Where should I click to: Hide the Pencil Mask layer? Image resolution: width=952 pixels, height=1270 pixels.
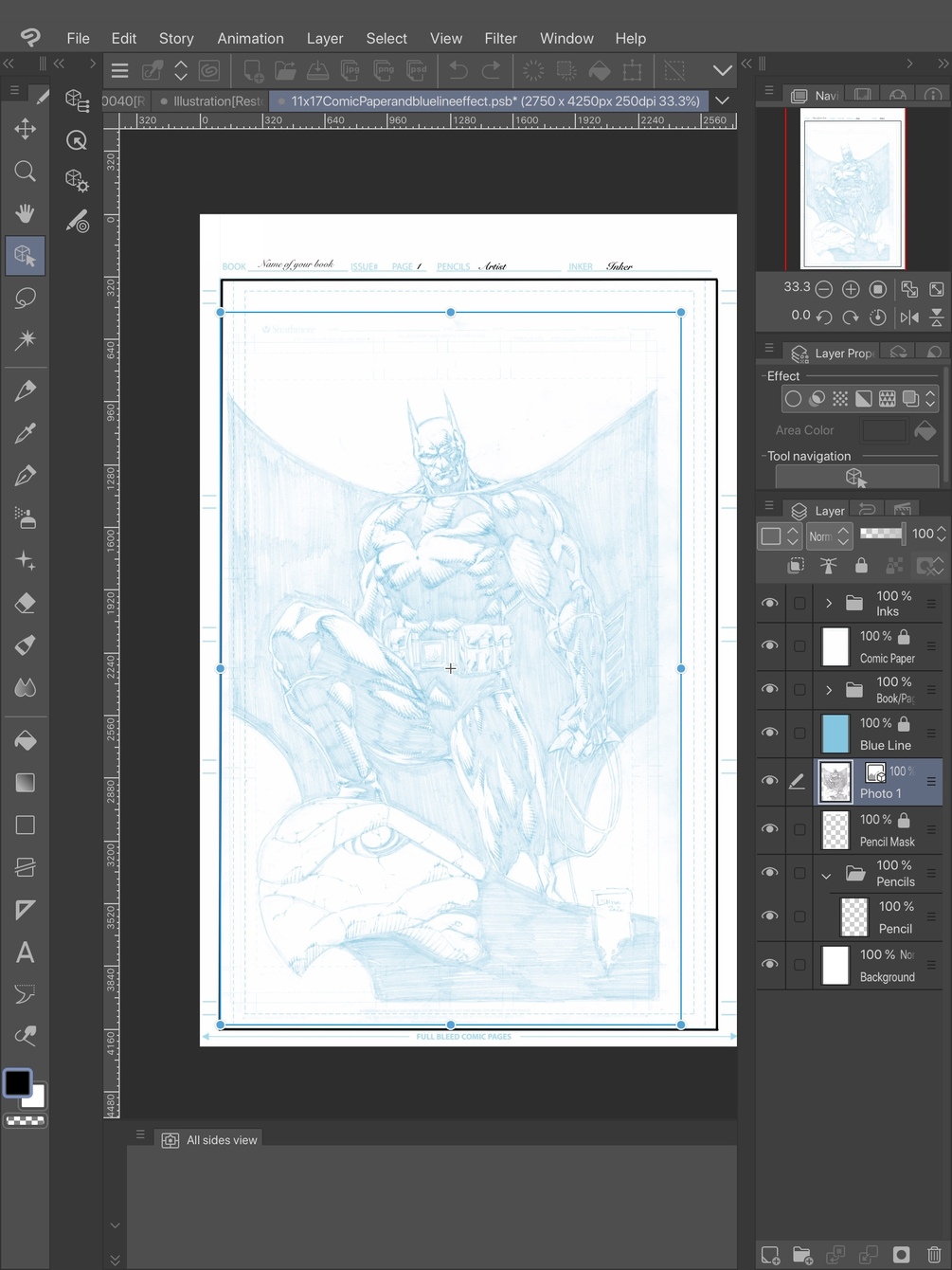pos(770,829)
